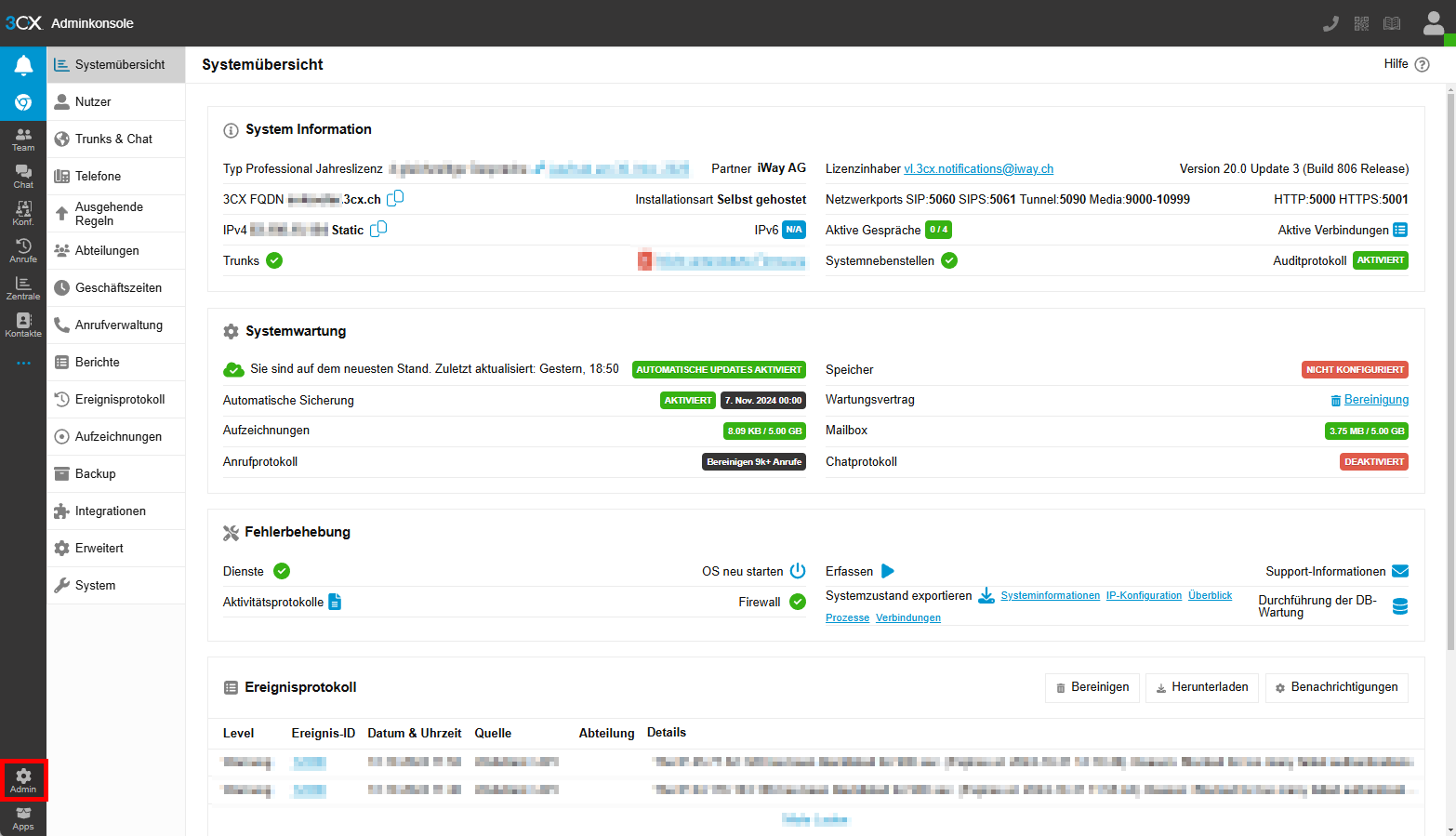This screenshot has height=836, width=1456.
Task: Click the DEAKTIVIERT Chatprotokoll badge
Action: [x=1374, y=462]
